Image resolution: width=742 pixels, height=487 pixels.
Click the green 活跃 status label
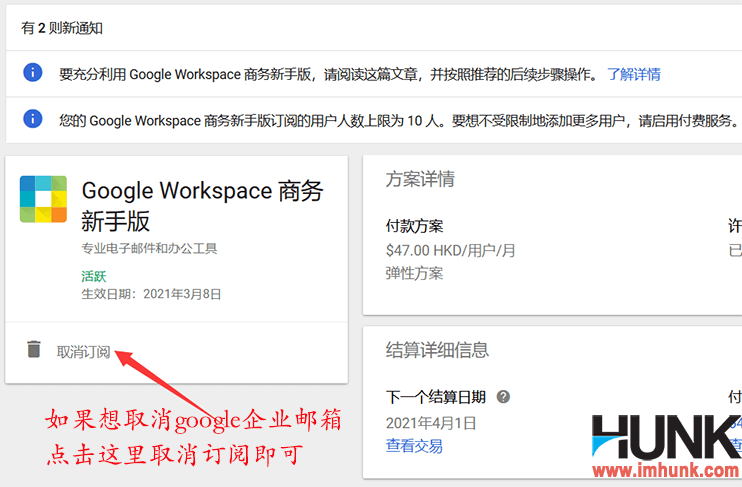coord(94,276)
